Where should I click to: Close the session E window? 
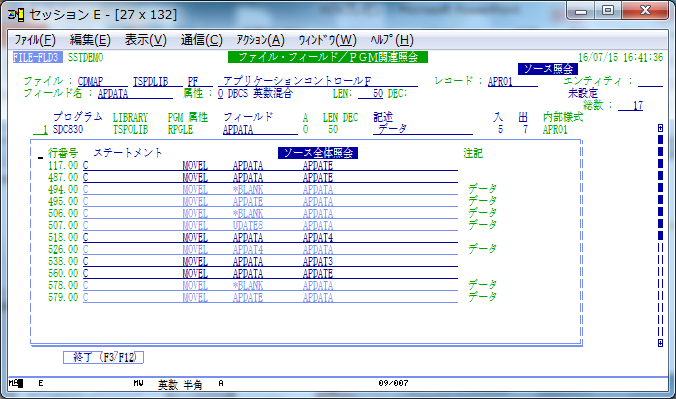click(x=646, y=10)
